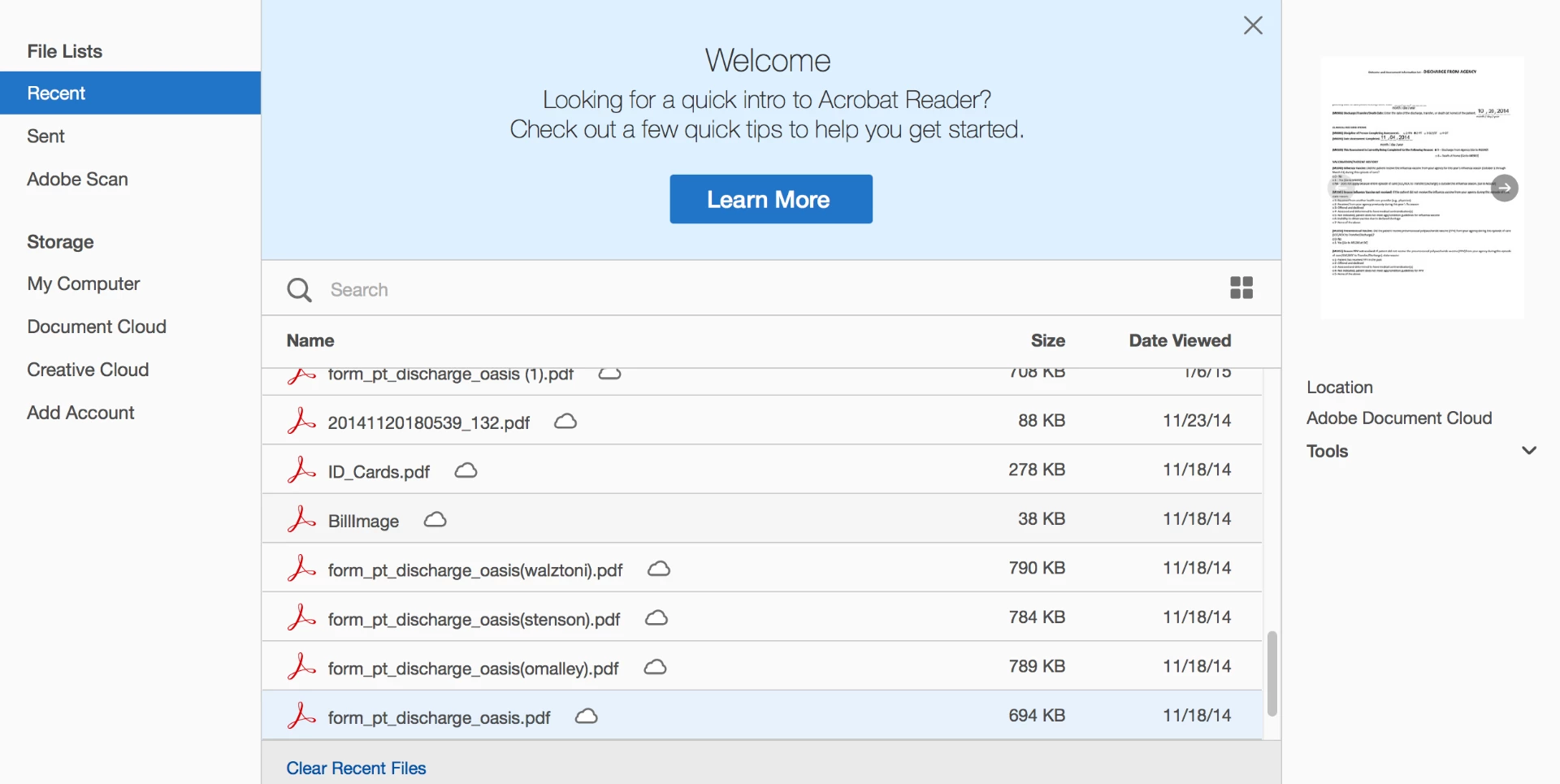This screenshot has width=1560, height=784.
Task: Select file name form_pt_discharge_oasis(stenson).pdf
Action: tap(474, 619)
